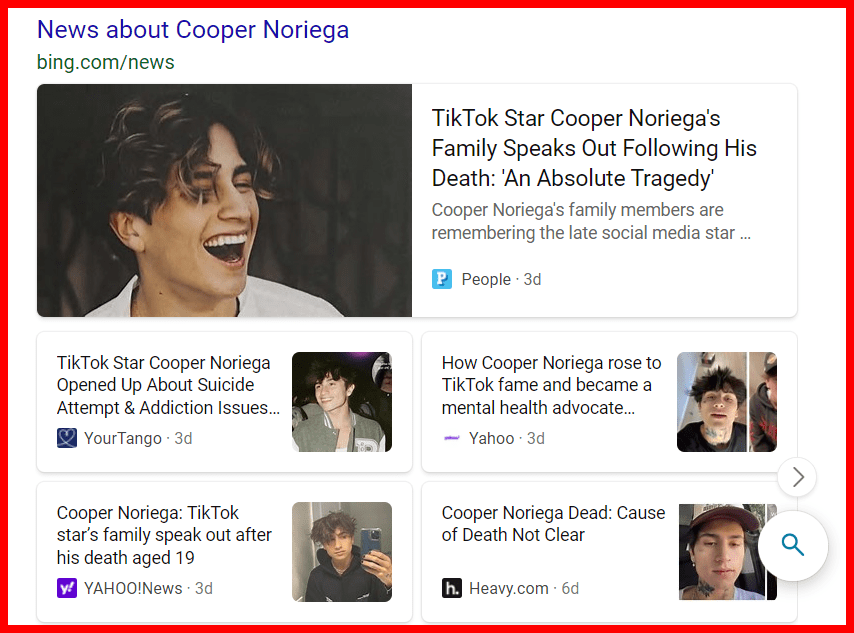The height and width of the screenshot is (633, 854).
Task: Click the blue magnifier search button
Action: [792, 545]
